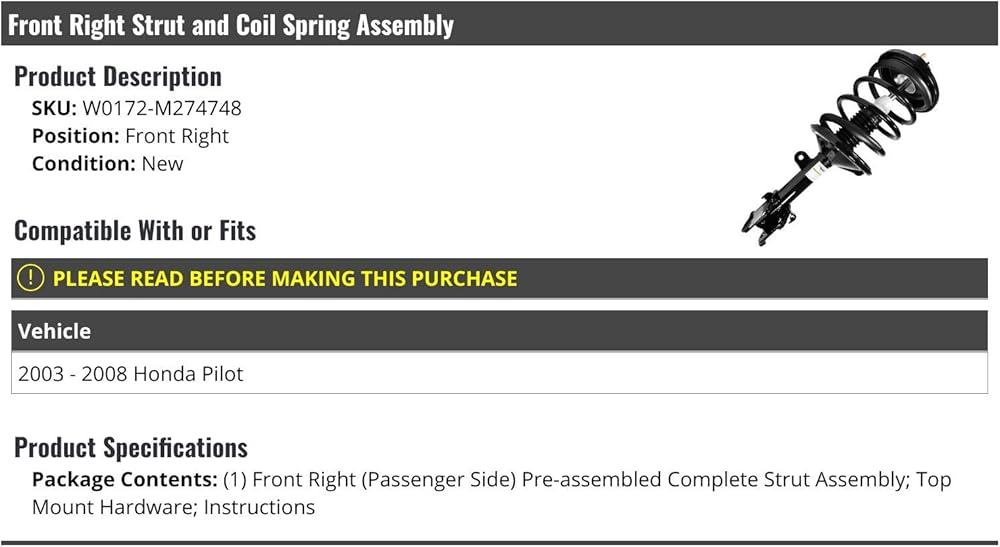Click the SKU value W0172-M274748
This screenshot has height=547, width=1000.
[162, 108]
